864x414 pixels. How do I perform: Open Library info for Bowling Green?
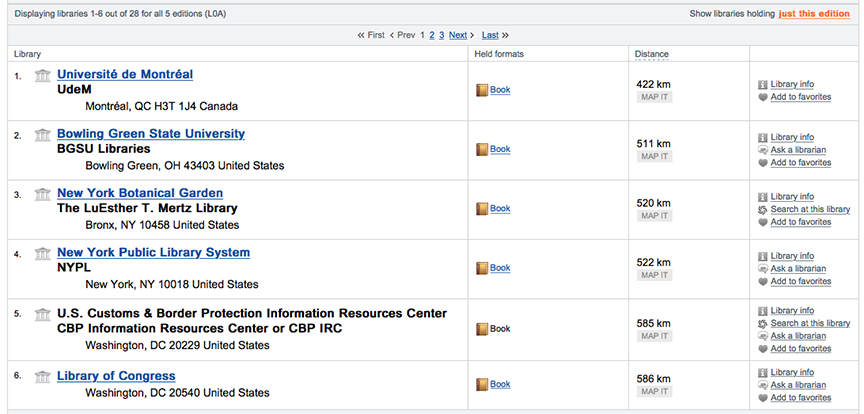792,137
